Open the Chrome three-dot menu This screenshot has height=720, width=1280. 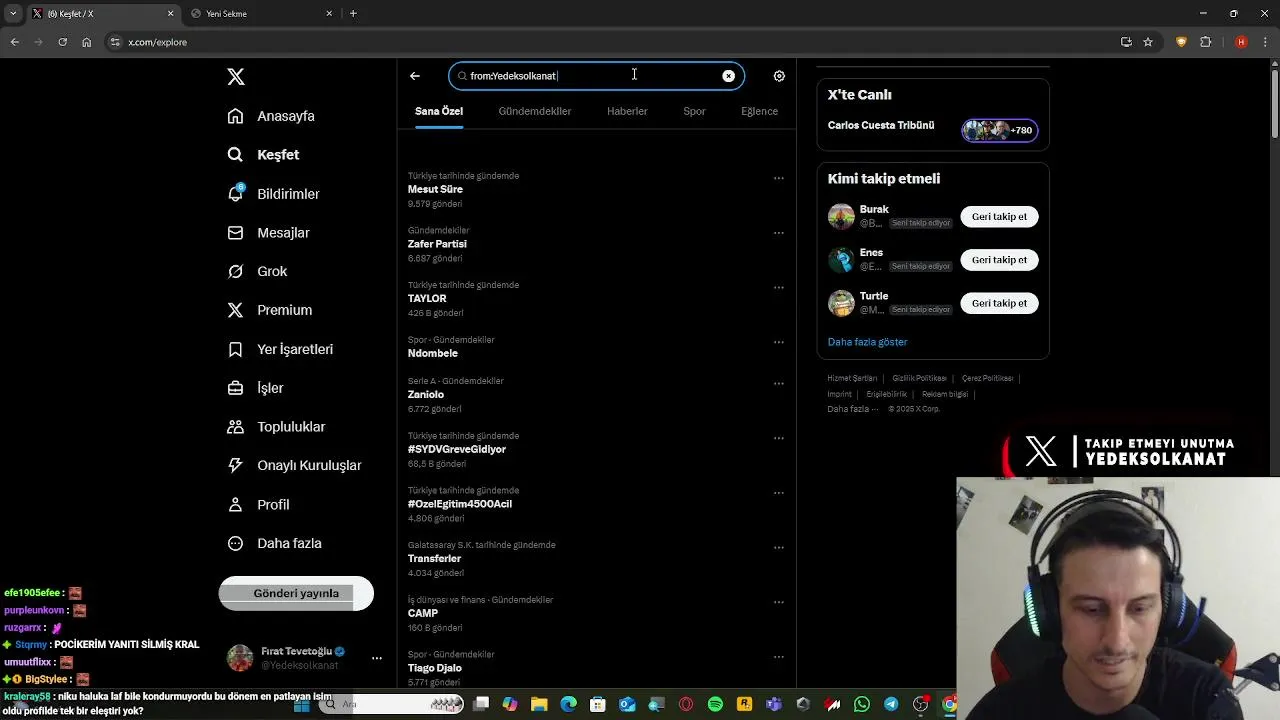(1265, 42)
